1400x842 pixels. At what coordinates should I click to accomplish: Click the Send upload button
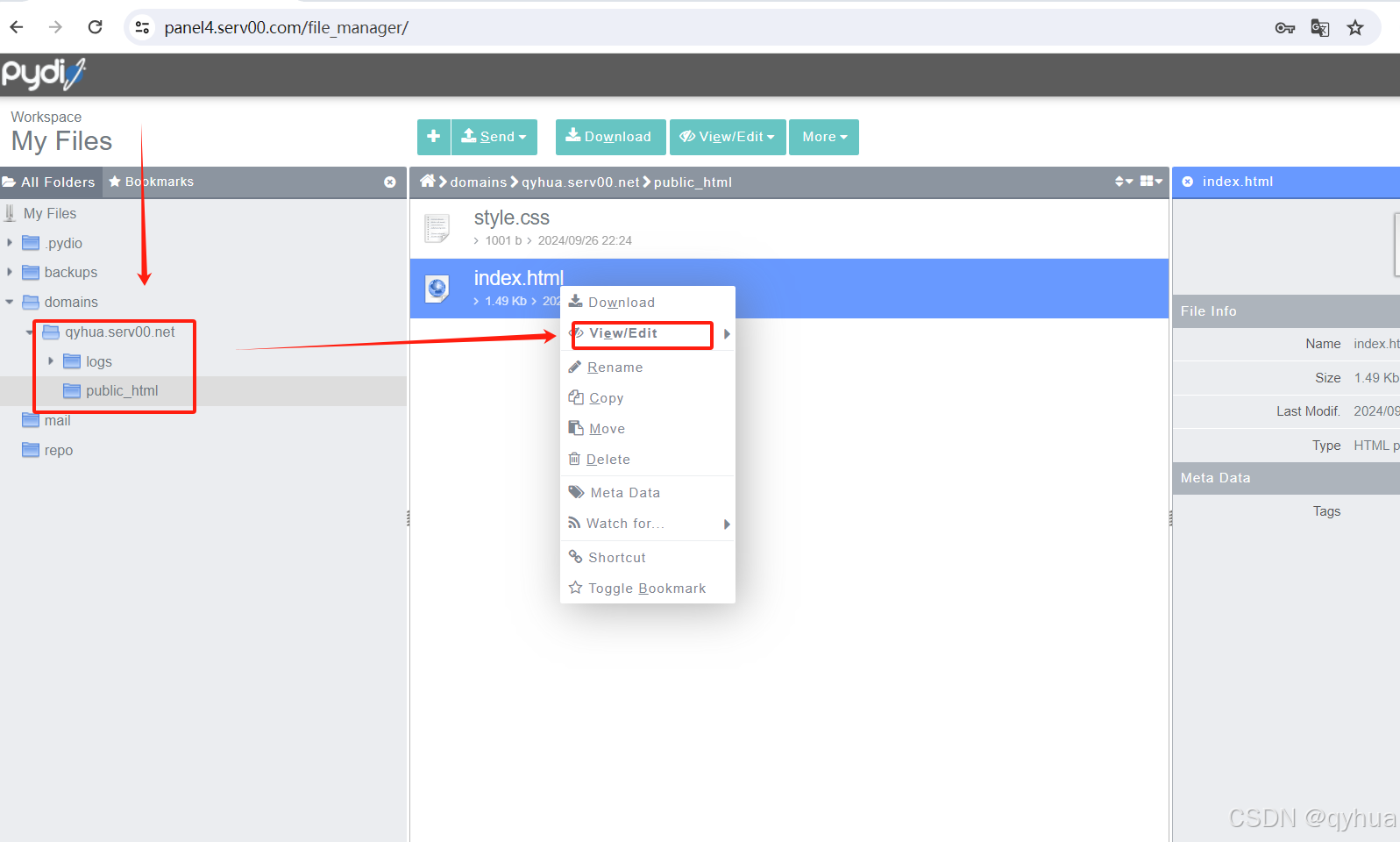(494, 137)
